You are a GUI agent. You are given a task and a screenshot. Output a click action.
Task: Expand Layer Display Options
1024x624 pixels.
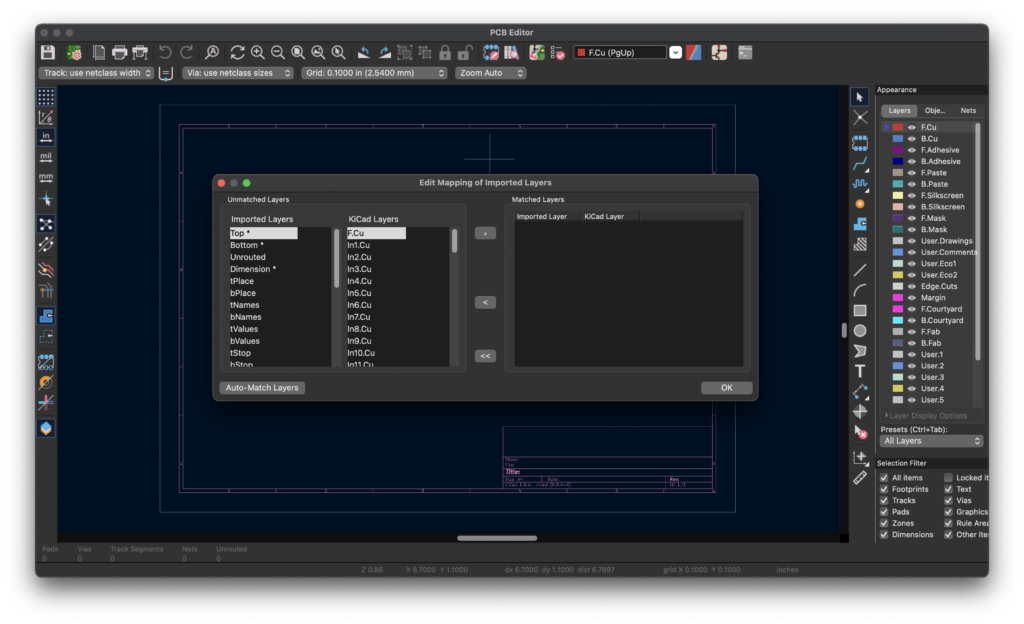coord(927,416)
